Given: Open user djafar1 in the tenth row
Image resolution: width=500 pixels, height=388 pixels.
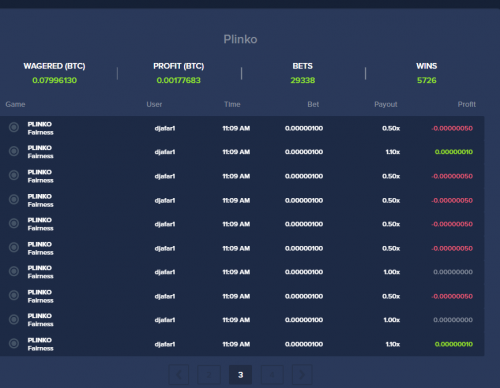Looking at the screenshot, I should pos(165,344).
